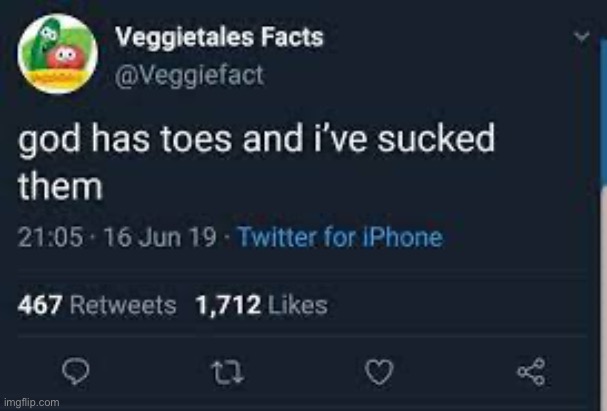Click the red tomato in the avatar
This screenshot has width=607, height=411.
(x=67, y=54)
